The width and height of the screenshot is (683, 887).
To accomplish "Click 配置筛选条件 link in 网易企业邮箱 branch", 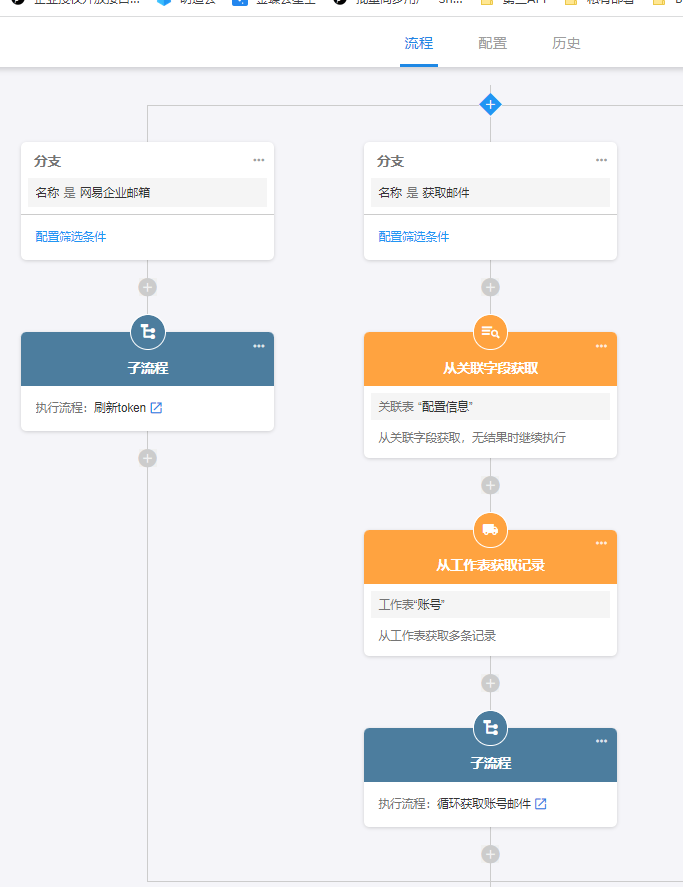I will pyautogui.click(x=71, y=237).
